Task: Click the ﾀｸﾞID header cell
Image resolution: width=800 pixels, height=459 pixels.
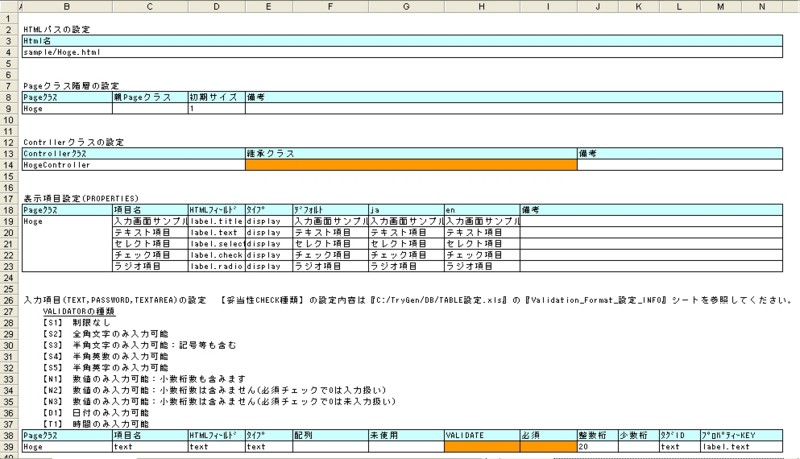Action: tap(680, 436)
